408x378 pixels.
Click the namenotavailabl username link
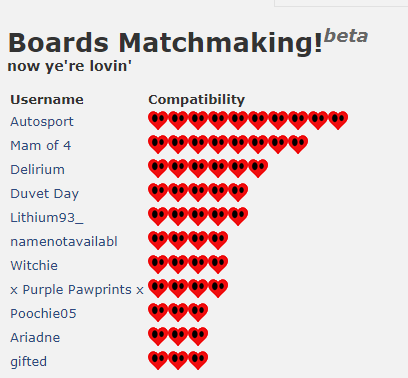[64, 242]
